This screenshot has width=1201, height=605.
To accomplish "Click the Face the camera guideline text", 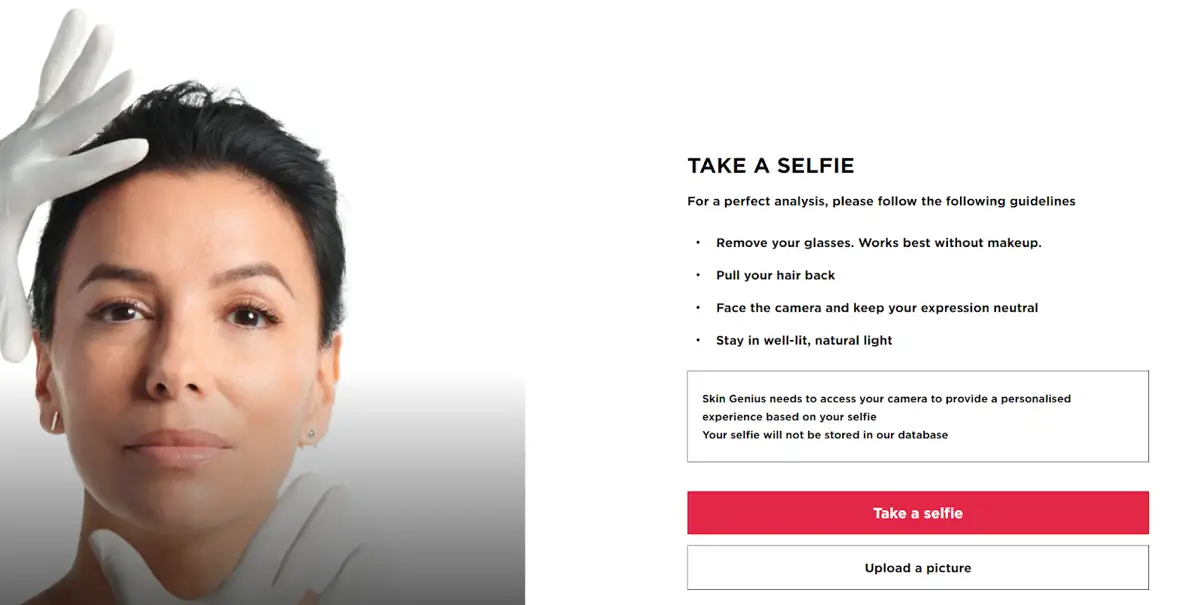I will [x=877, y=308].
